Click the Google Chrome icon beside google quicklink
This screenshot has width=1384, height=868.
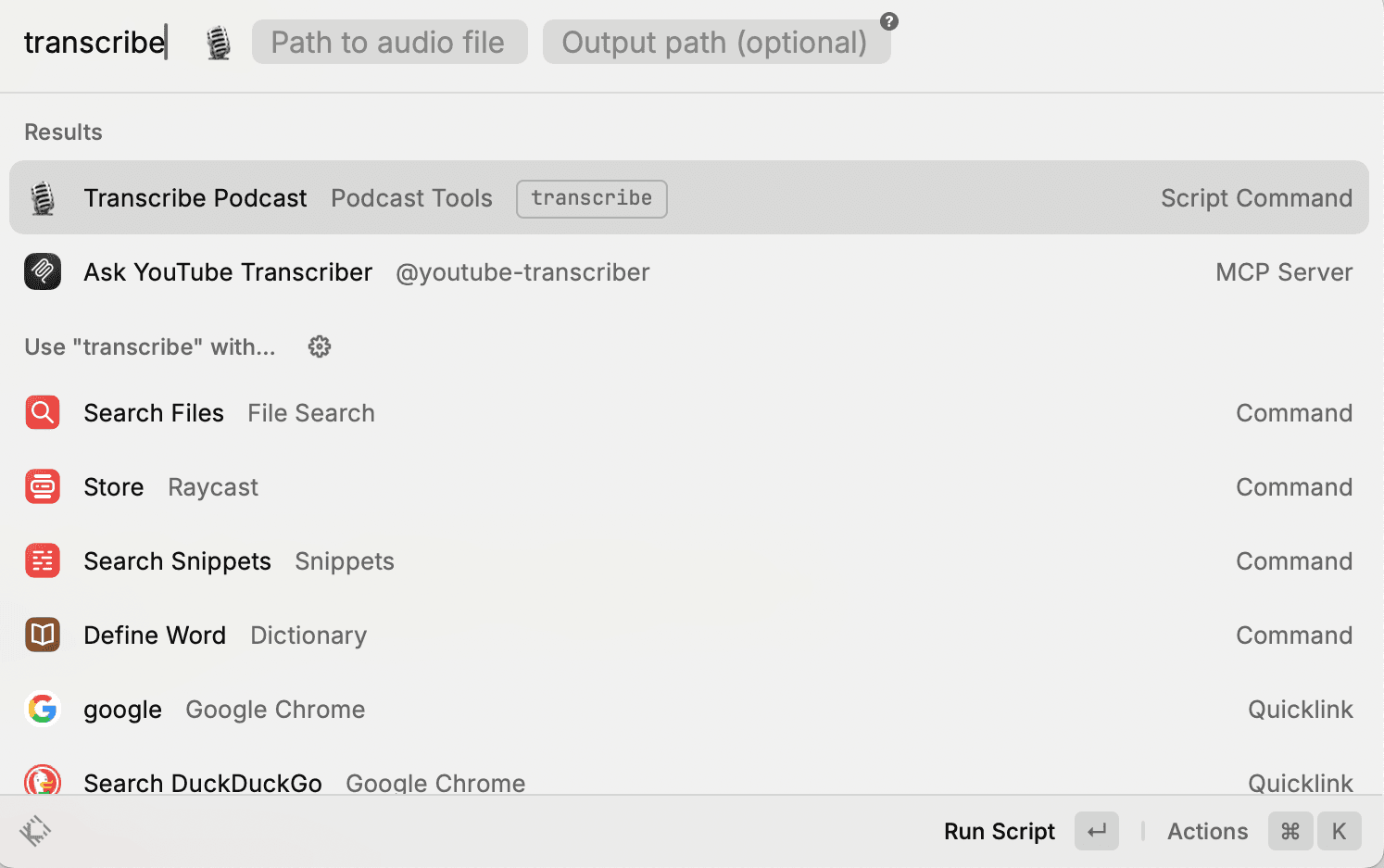point(43,709)
